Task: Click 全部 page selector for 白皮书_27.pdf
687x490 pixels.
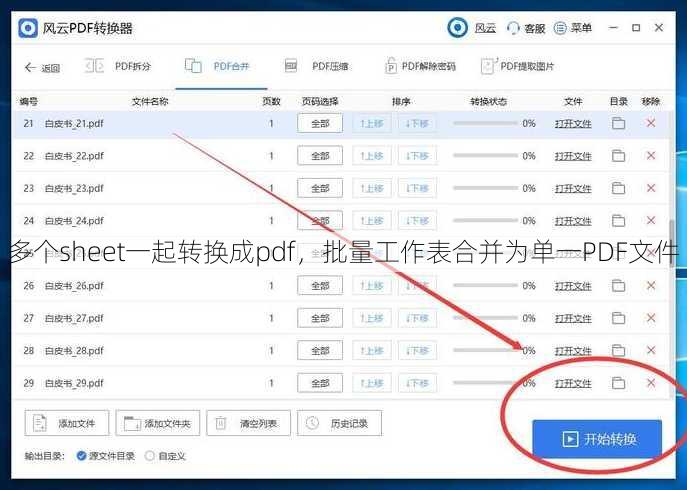Action: (x=320, y=318)
